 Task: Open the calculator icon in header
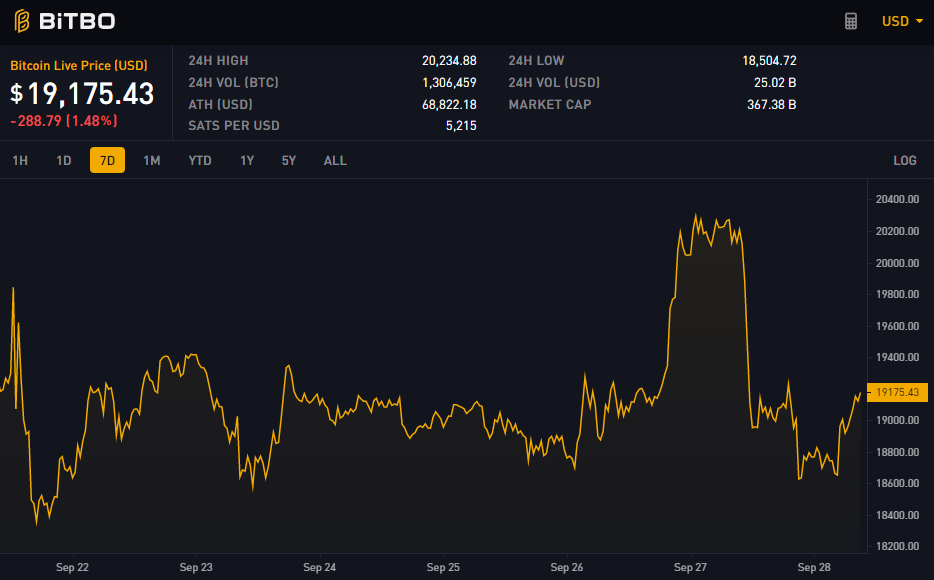click(x=851, y=21)
